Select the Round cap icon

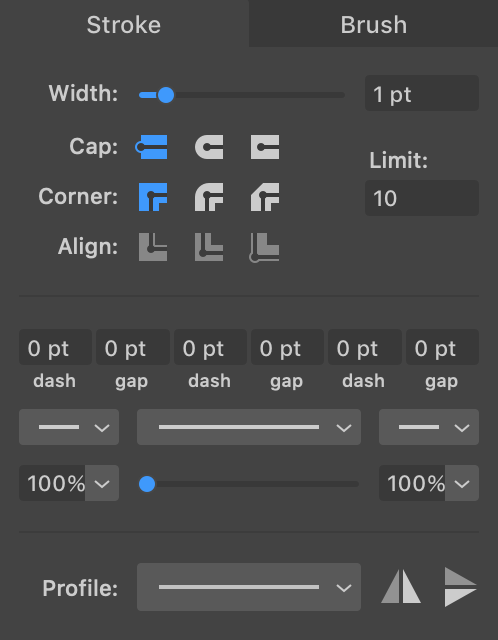209,147
